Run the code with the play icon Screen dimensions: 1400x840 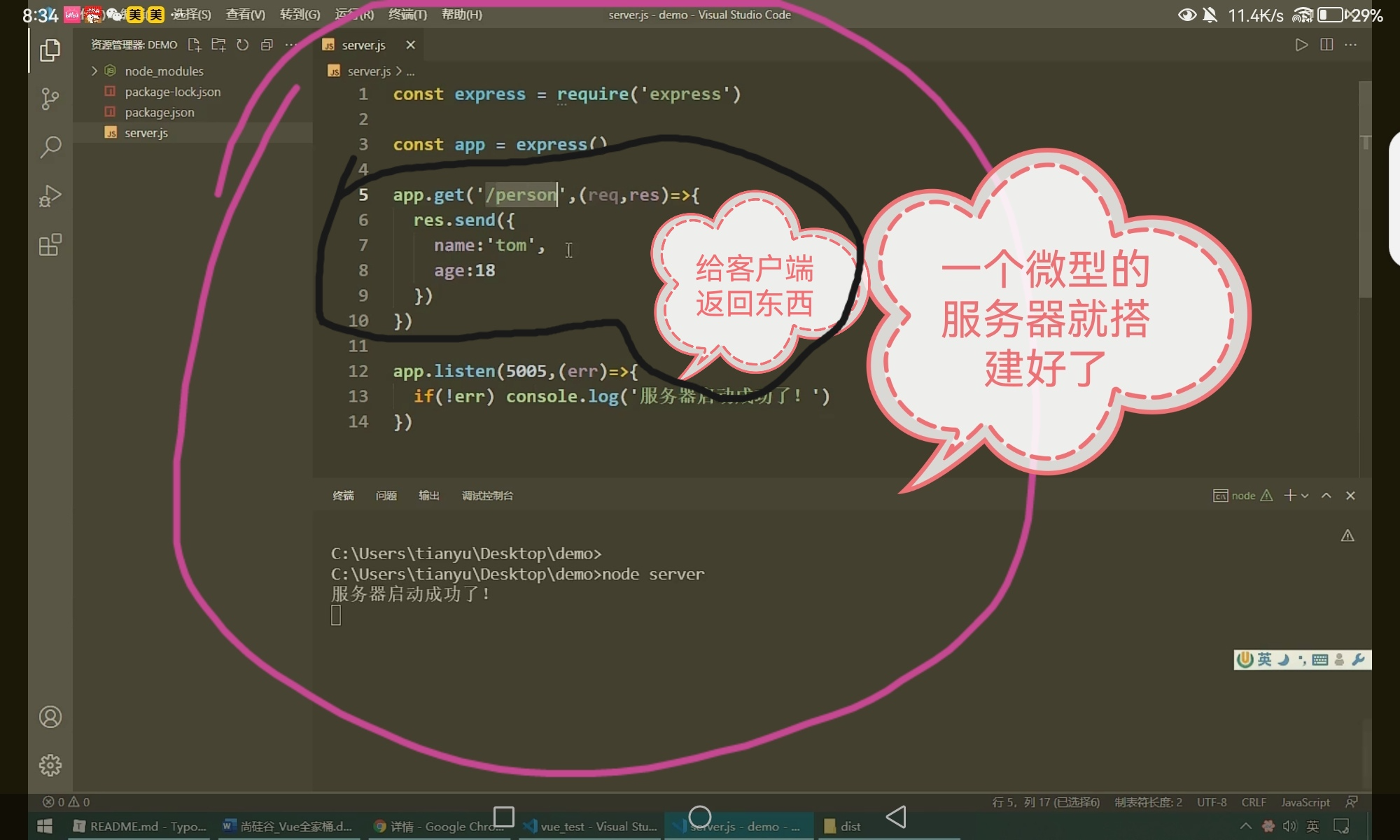[1301, 45]
